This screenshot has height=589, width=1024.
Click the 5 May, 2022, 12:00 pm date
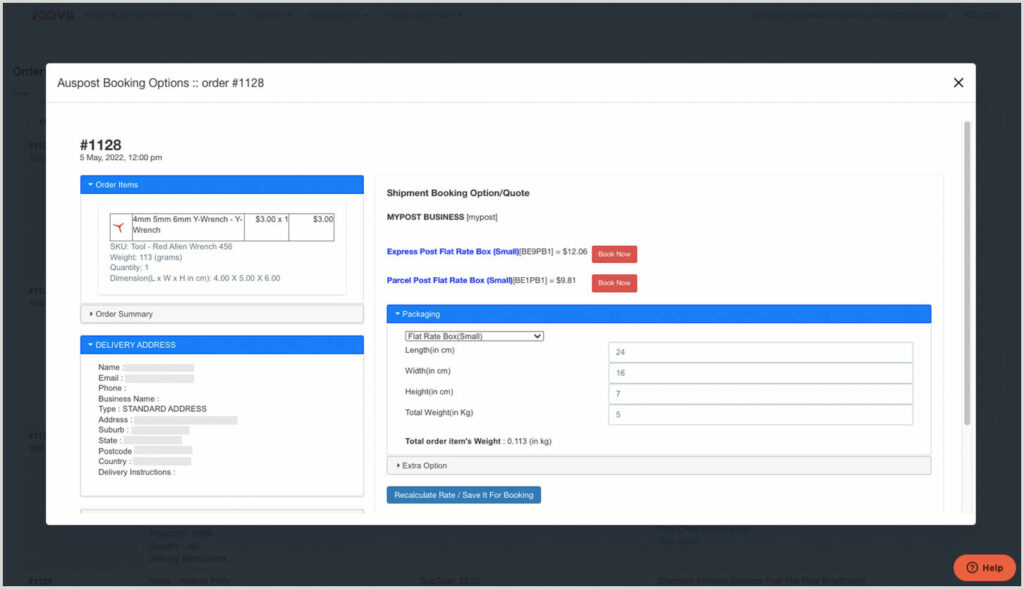pos(121,157)
